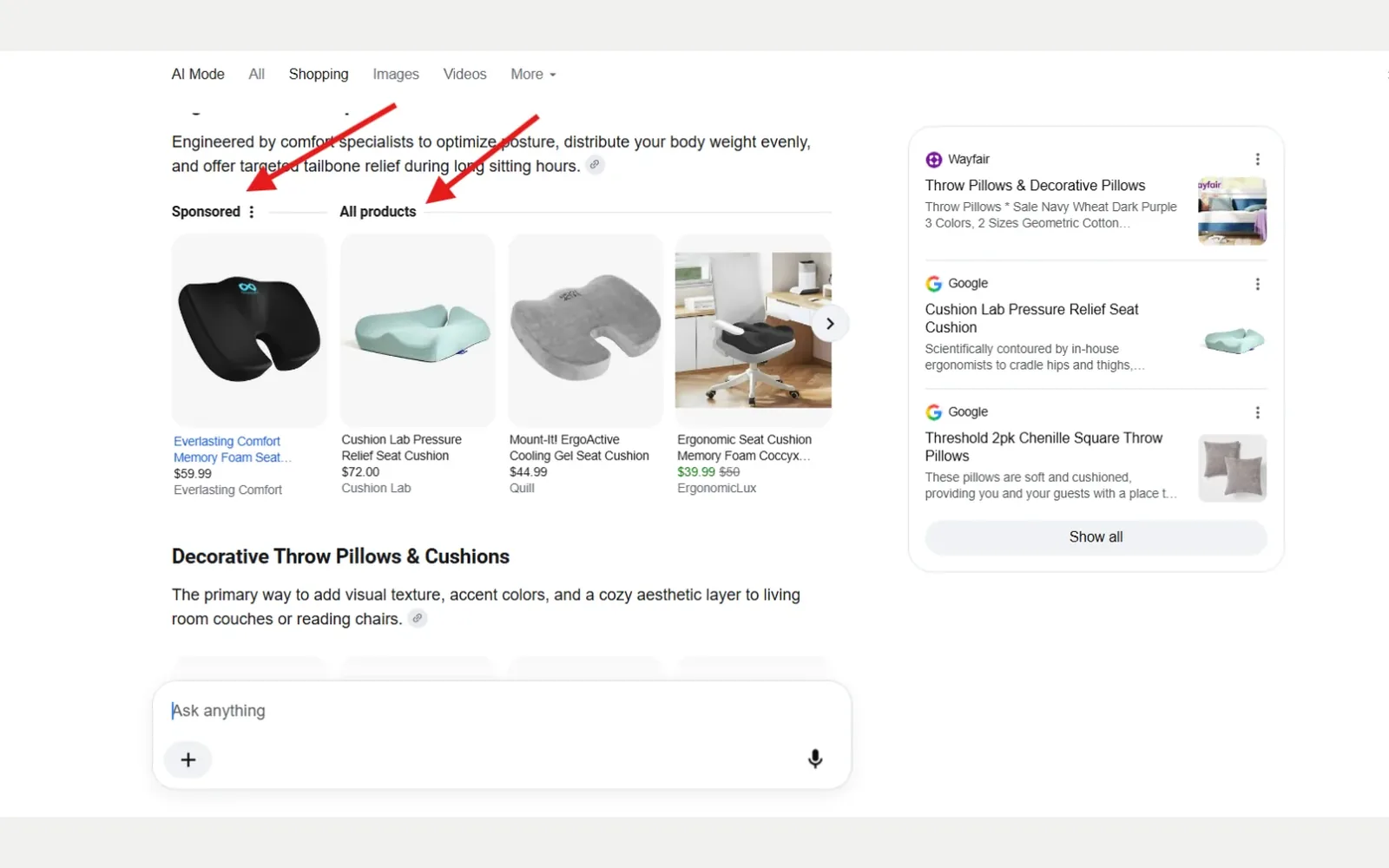This screenshot has width=1389, height=868.
Task: Click gray chenille pillows thumbnail
Action: 1232,468
